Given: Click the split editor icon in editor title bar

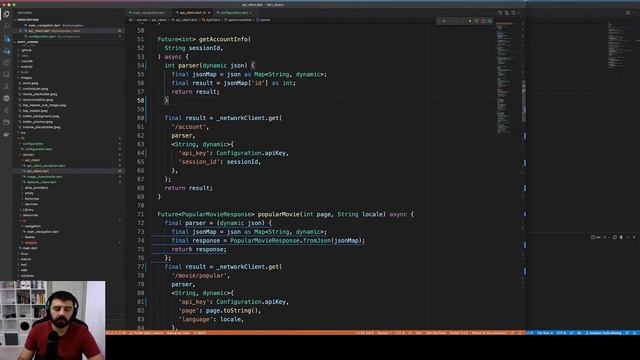Looking at the screenshot, I should 513,13.
